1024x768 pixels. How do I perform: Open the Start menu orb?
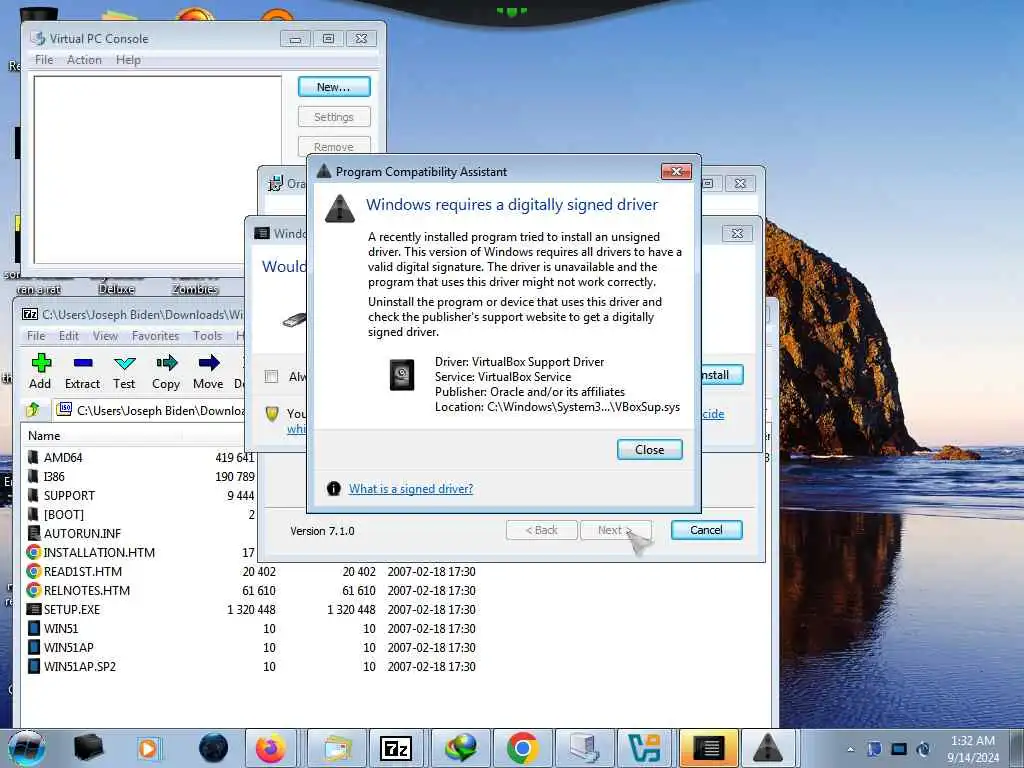[26, 748]
